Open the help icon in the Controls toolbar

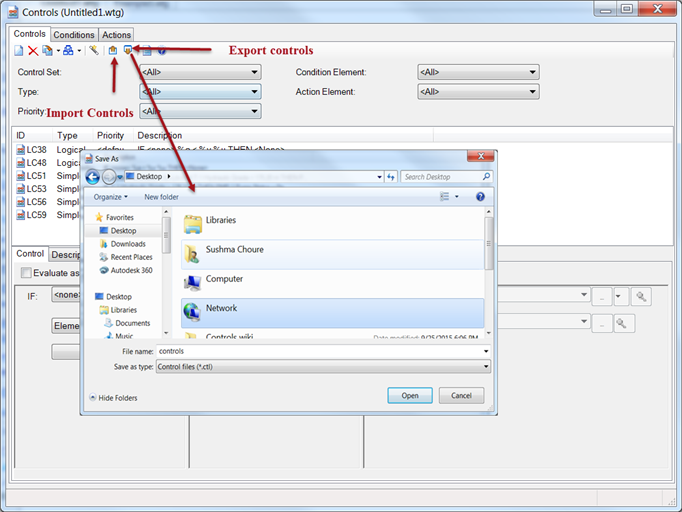click(162, 51)
